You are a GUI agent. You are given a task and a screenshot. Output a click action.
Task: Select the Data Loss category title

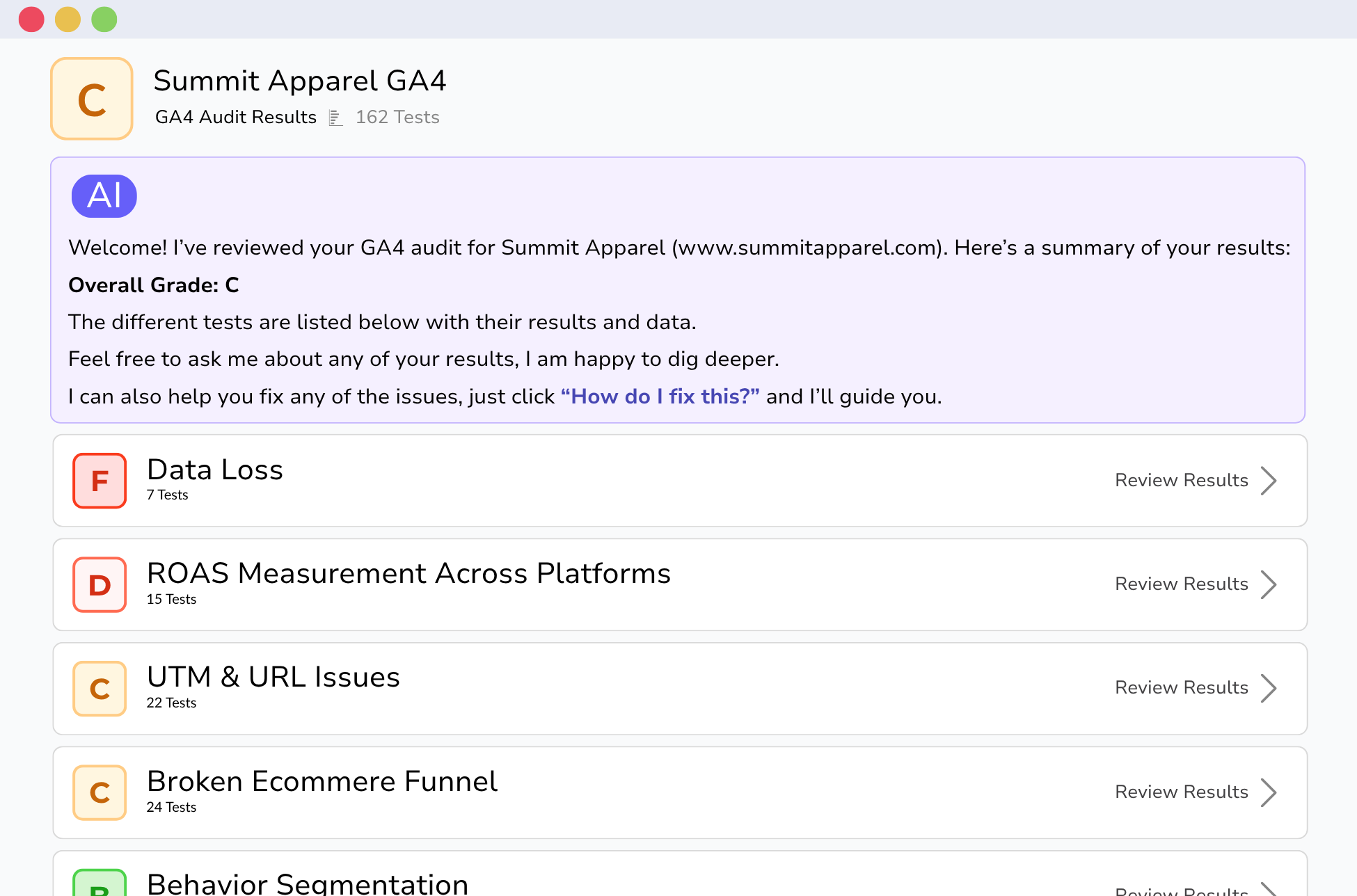215,470
